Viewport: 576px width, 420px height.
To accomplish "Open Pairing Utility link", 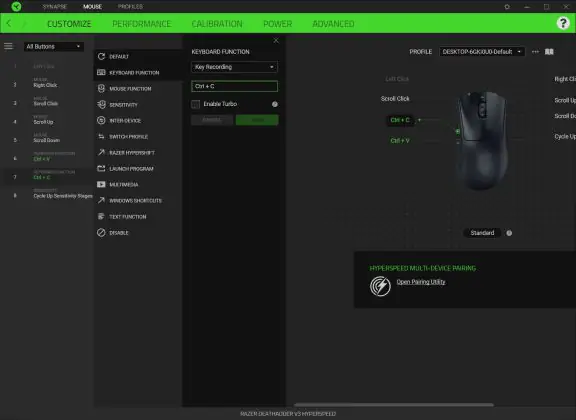I will coord(421,282).
